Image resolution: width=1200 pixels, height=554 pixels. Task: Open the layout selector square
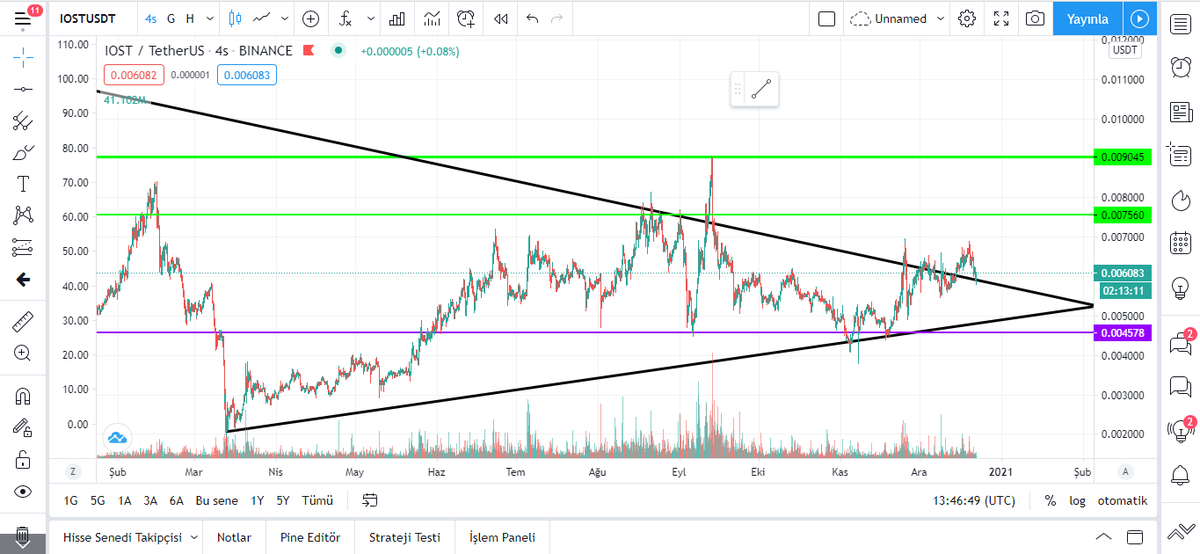(826, 18)
